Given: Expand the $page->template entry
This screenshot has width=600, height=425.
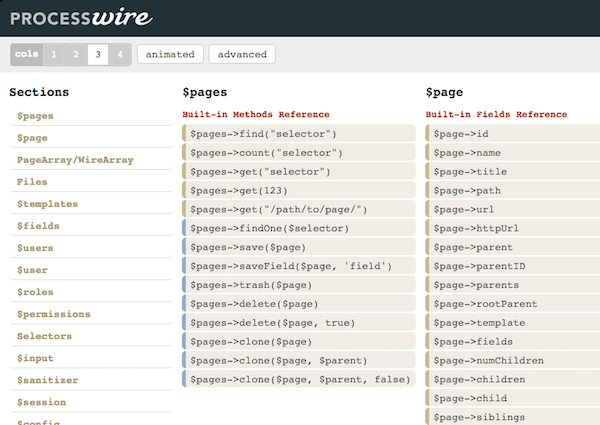Looking at the screenshot, I should pos(513,323).
